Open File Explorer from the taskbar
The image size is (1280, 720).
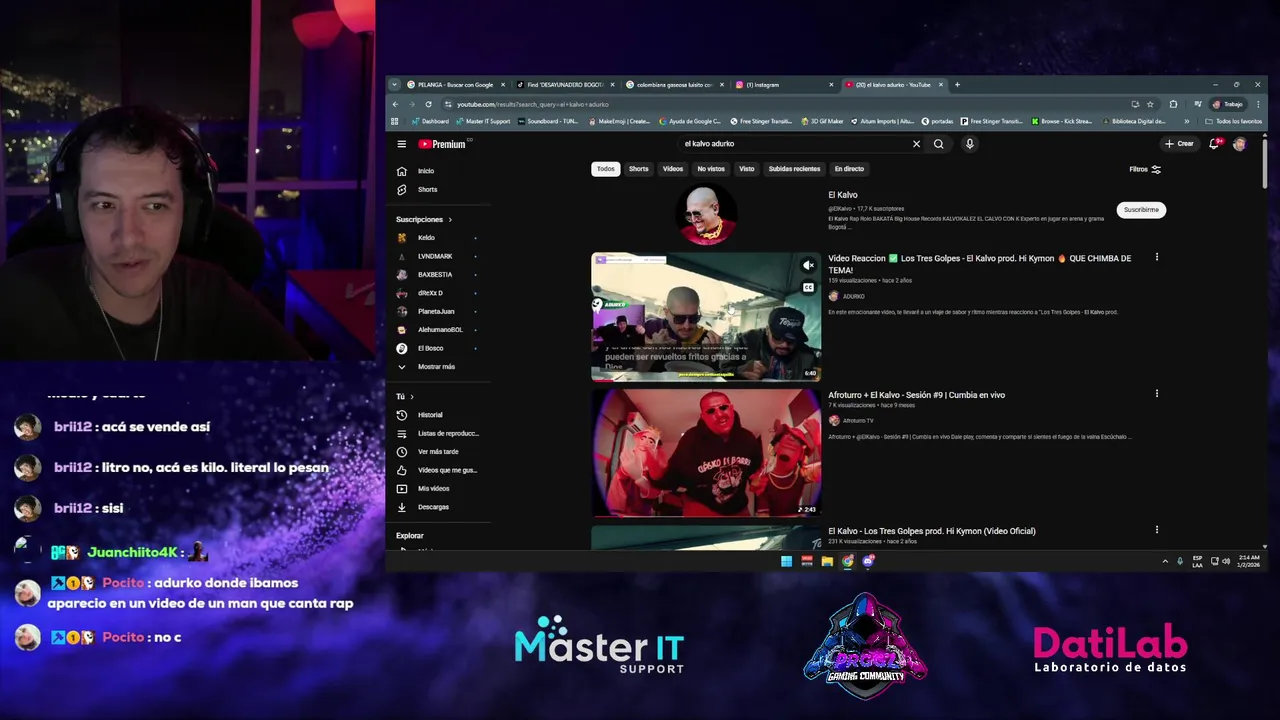[827, 561]
